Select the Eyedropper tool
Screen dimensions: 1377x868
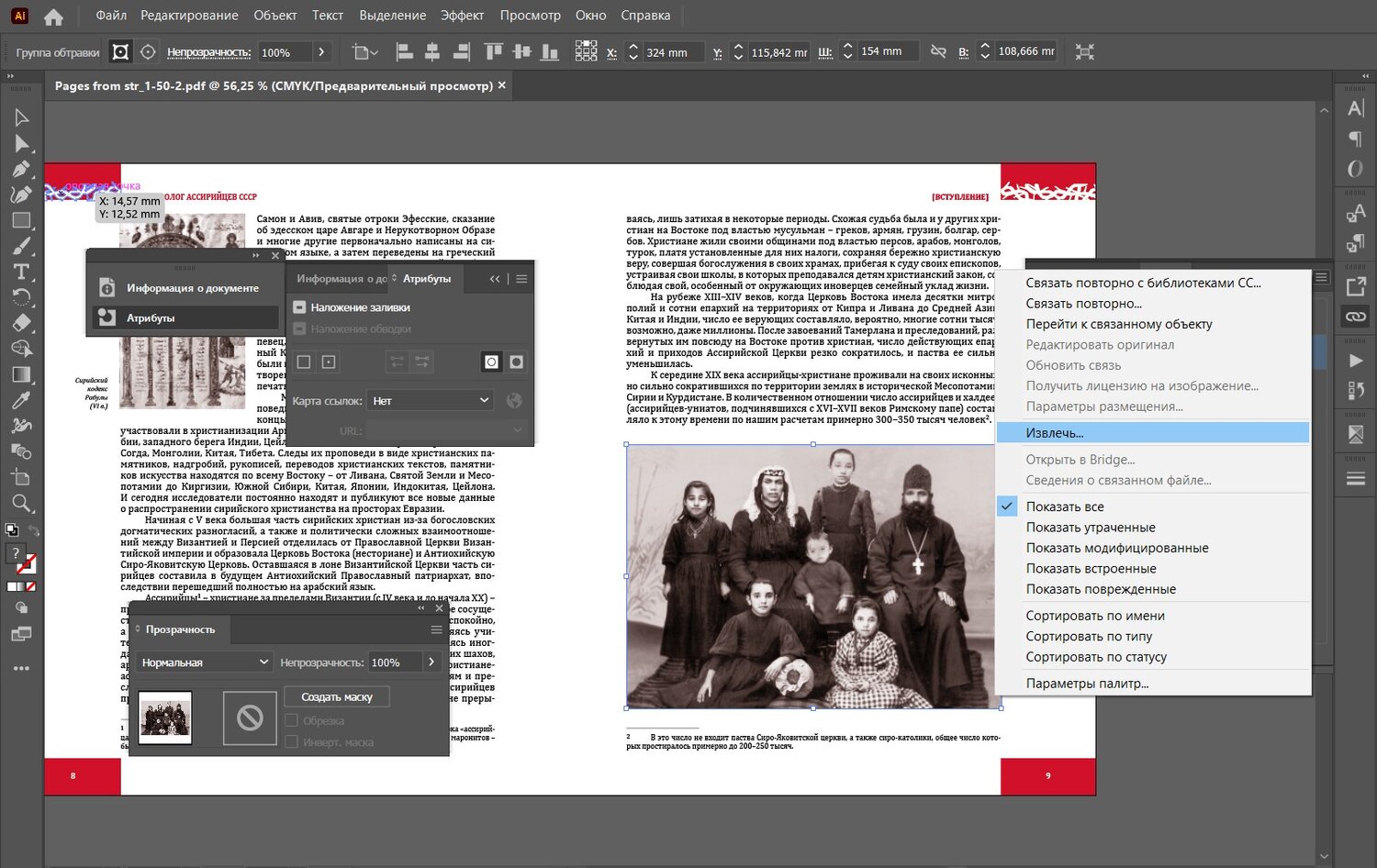pyautogui.click(x=21, y=400)
